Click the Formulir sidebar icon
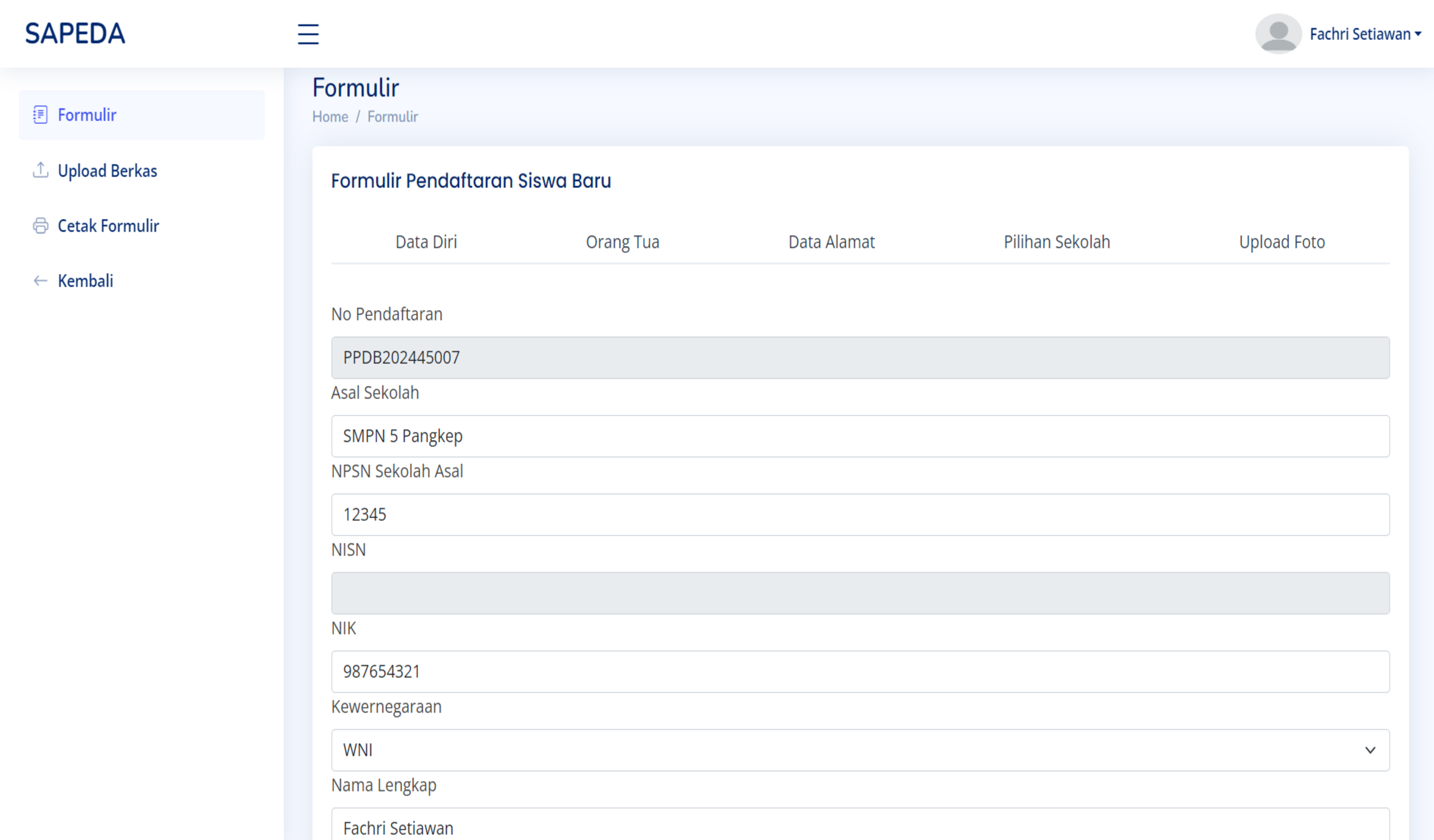 40,115
